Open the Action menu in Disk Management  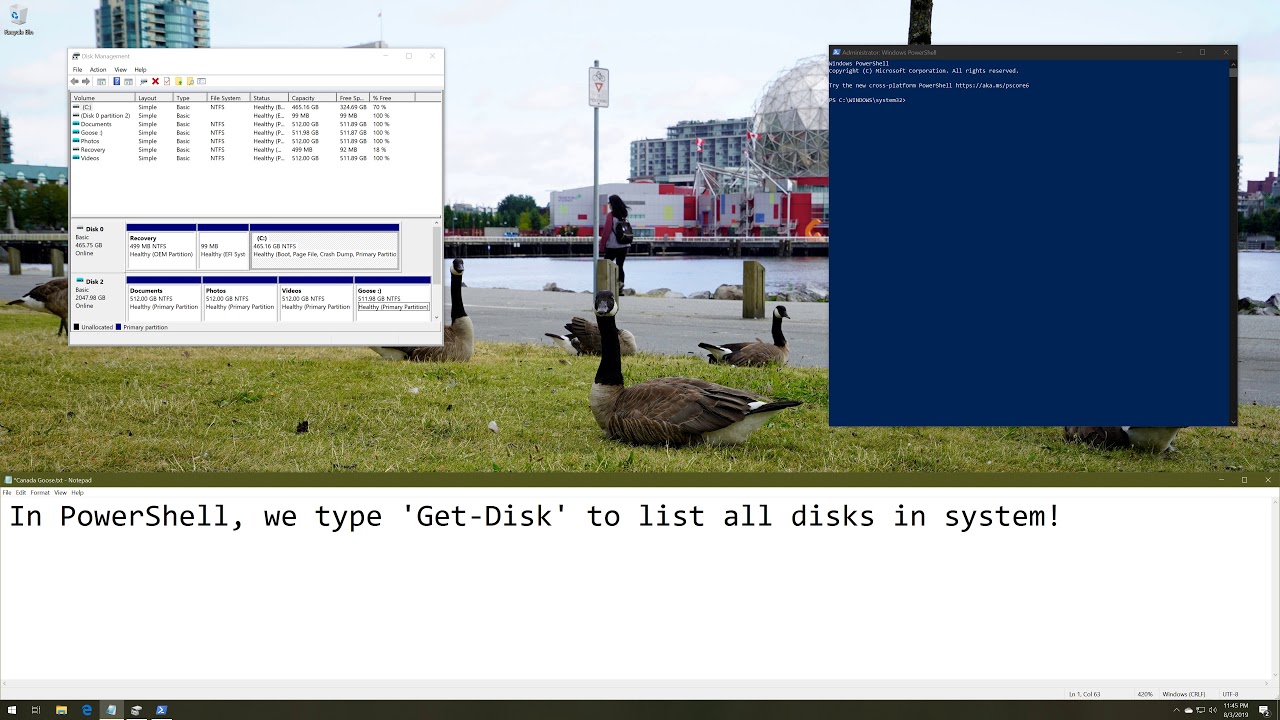coord(98,70)
